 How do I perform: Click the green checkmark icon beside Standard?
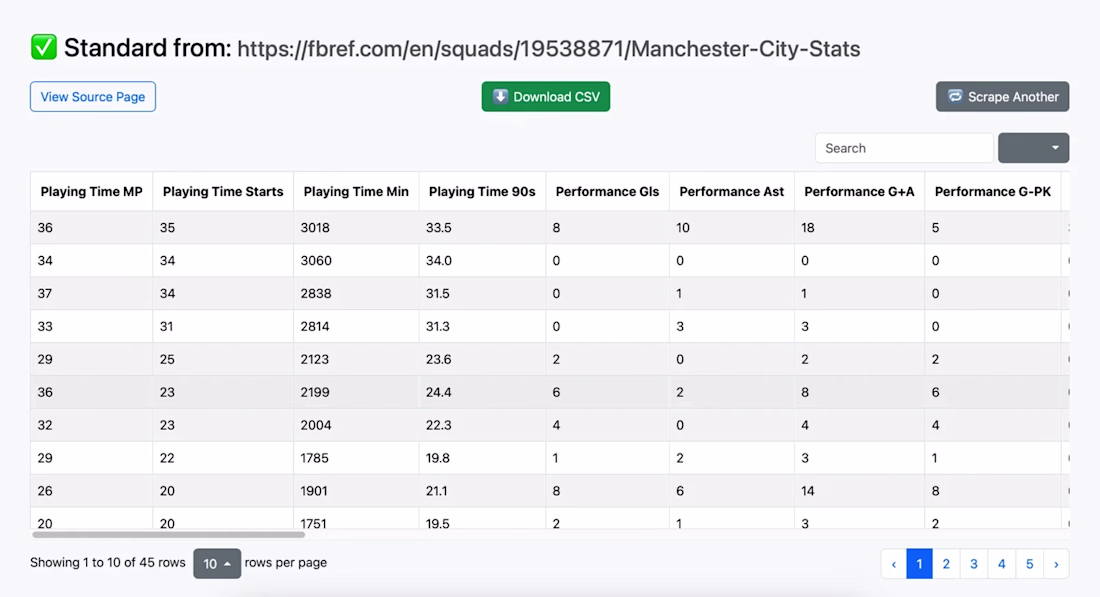(x=43, y=47)
